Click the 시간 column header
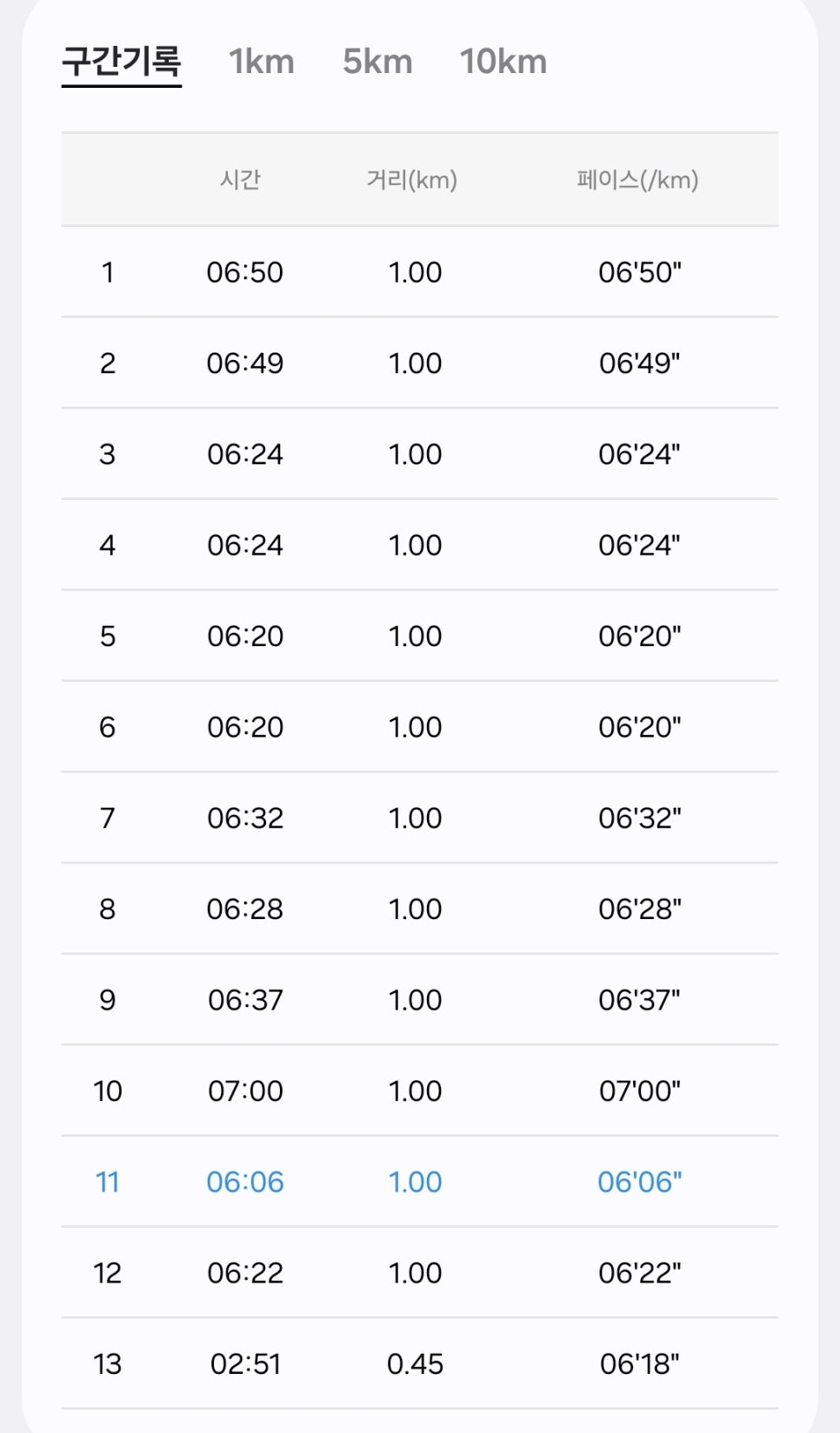 (240, 180)
